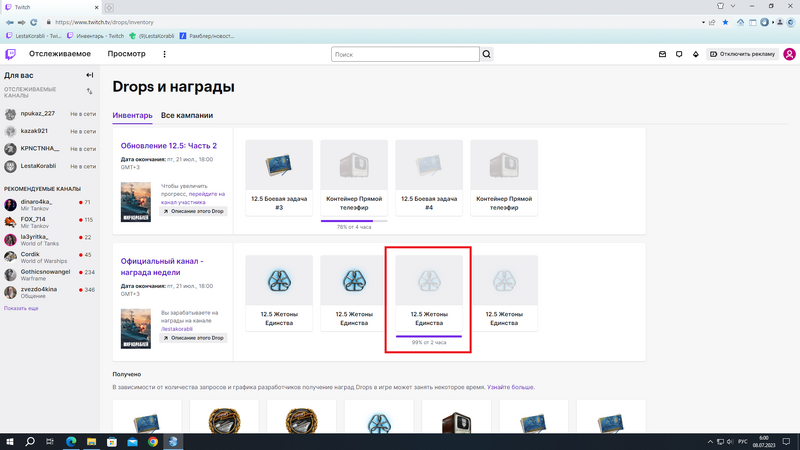800x450 pixels.
Task: Click the 99% progress bar under Жетоны Единства
Action: pos(429,337)
